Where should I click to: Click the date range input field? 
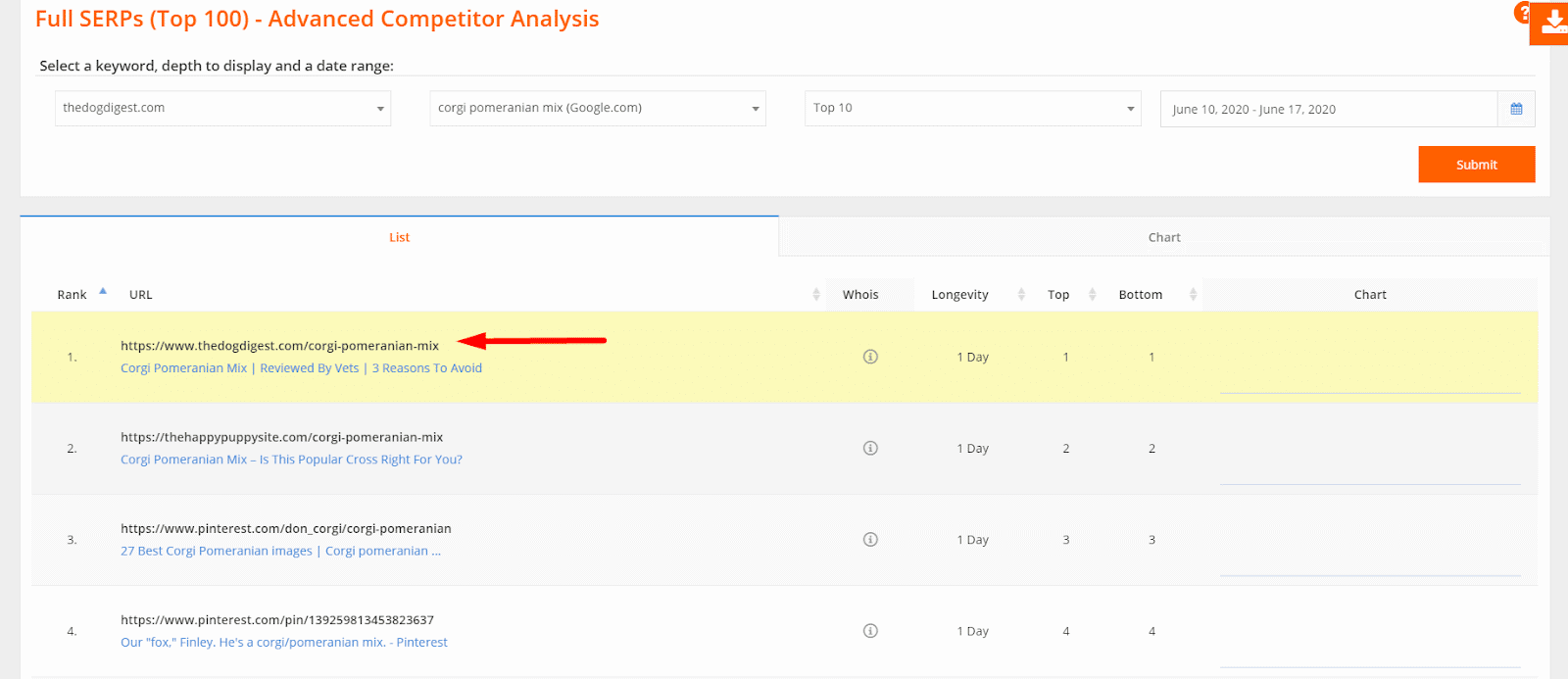(x=1329, y=109)
